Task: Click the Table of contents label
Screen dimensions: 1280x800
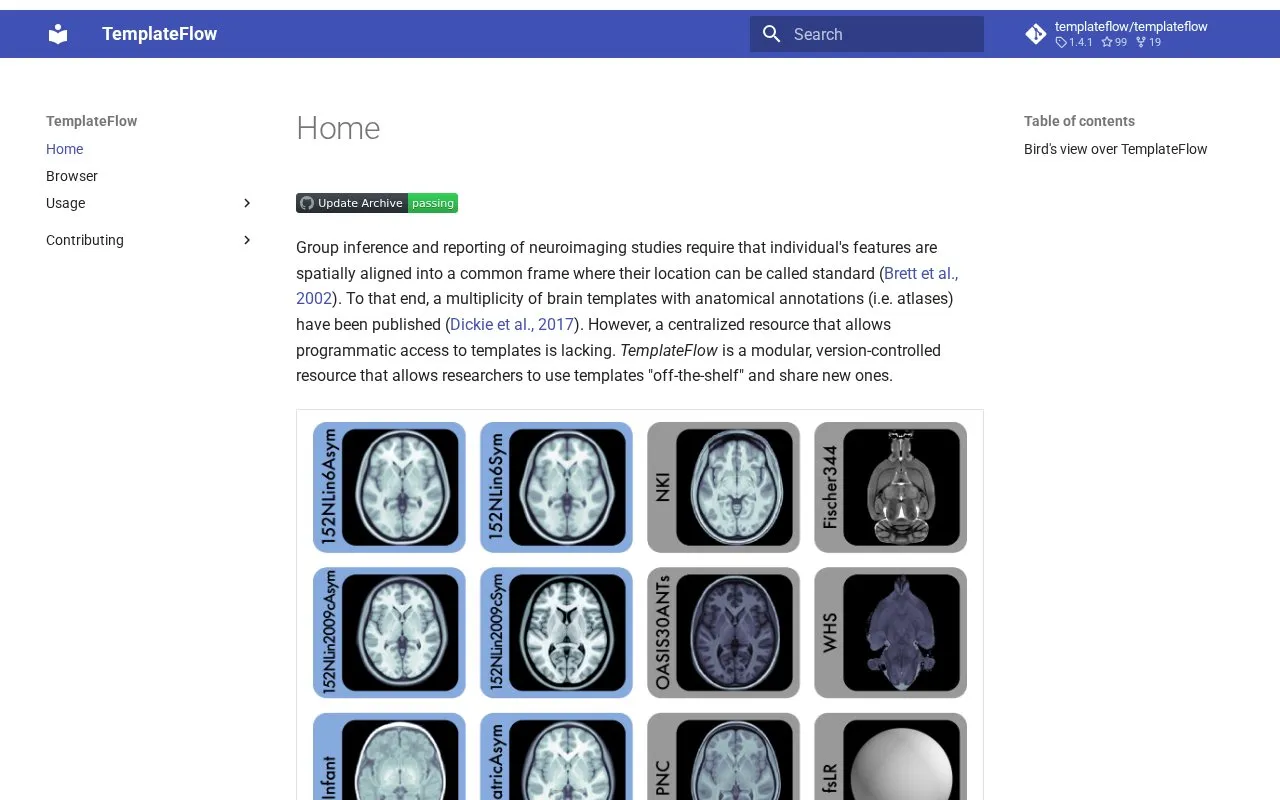Action: (1079, 121)
